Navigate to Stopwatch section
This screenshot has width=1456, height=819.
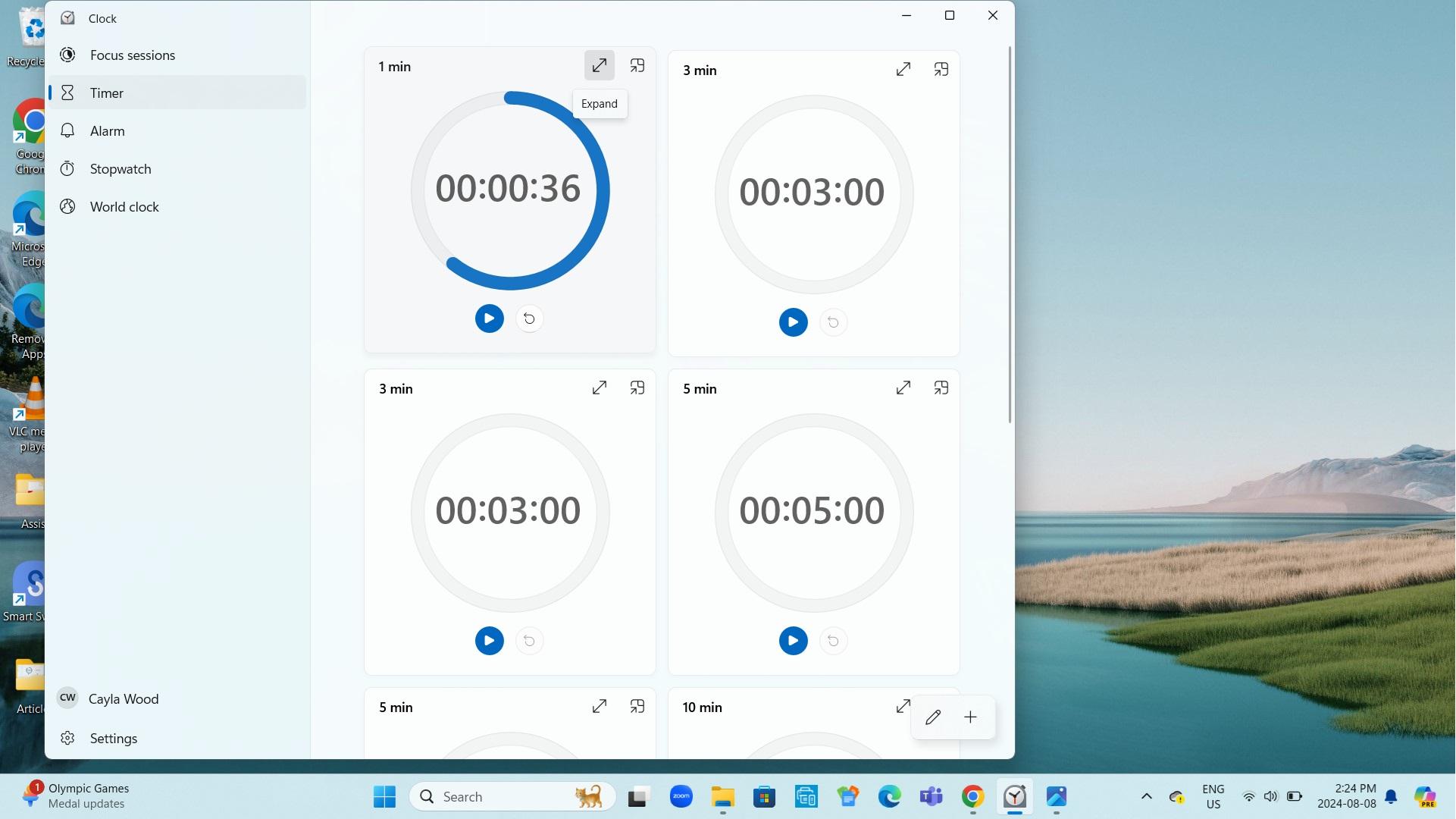click(120, 168)
